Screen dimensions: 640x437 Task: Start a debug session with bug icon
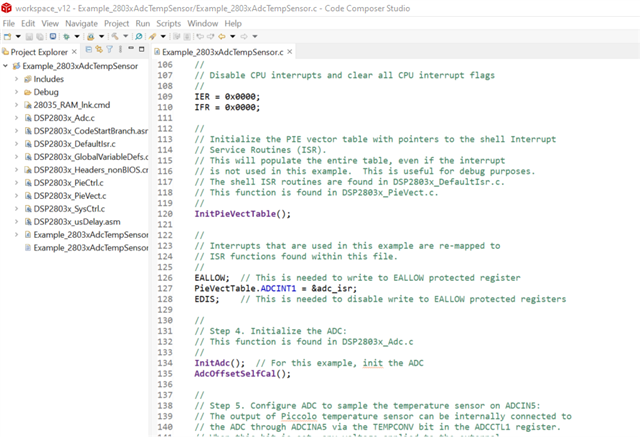(67, 36)
